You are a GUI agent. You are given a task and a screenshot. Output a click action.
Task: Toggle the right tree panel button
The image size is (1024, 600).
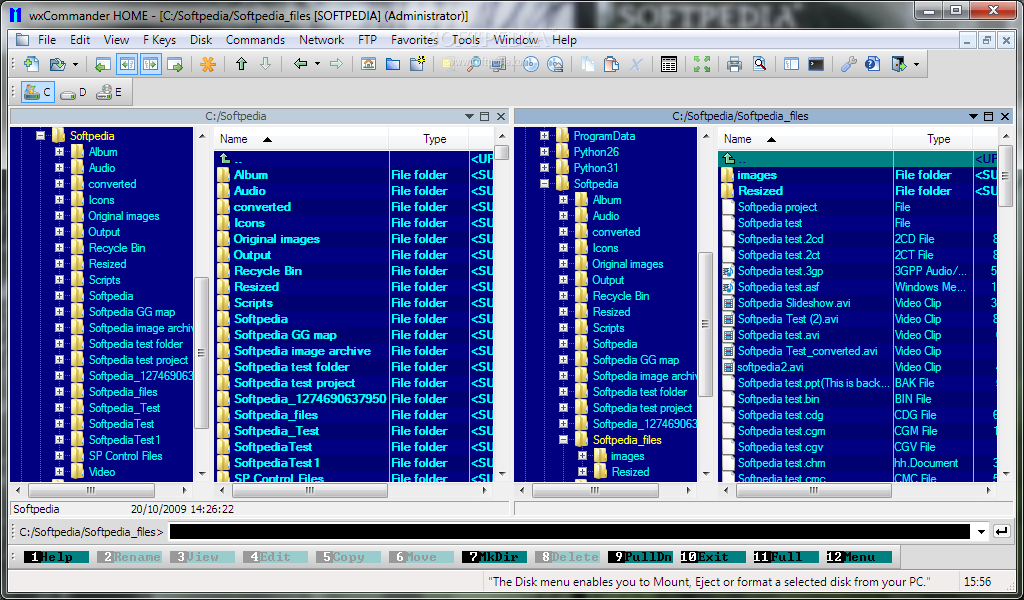coord(151,64)
